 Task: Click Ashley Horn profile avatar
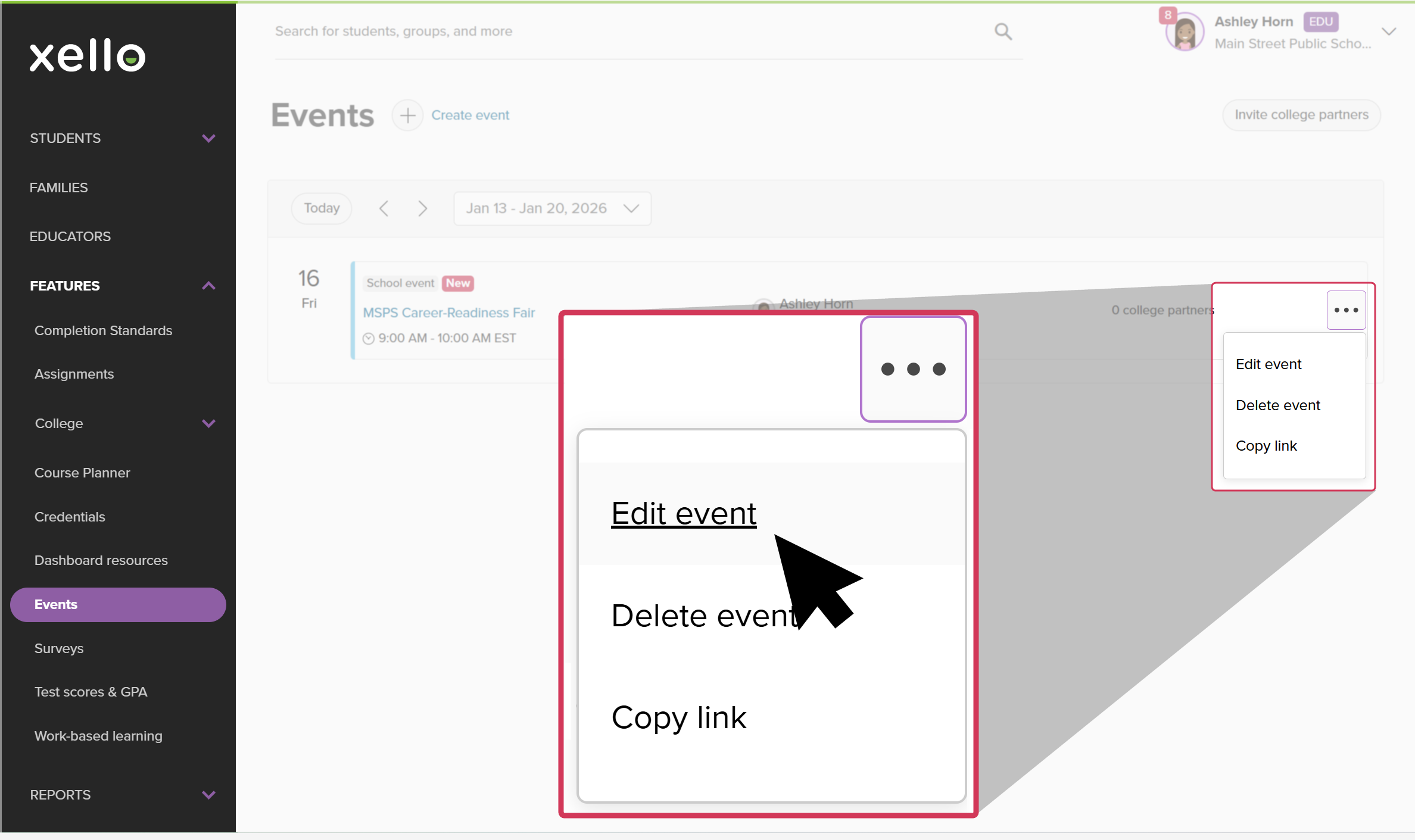[x=1185, y=33]
